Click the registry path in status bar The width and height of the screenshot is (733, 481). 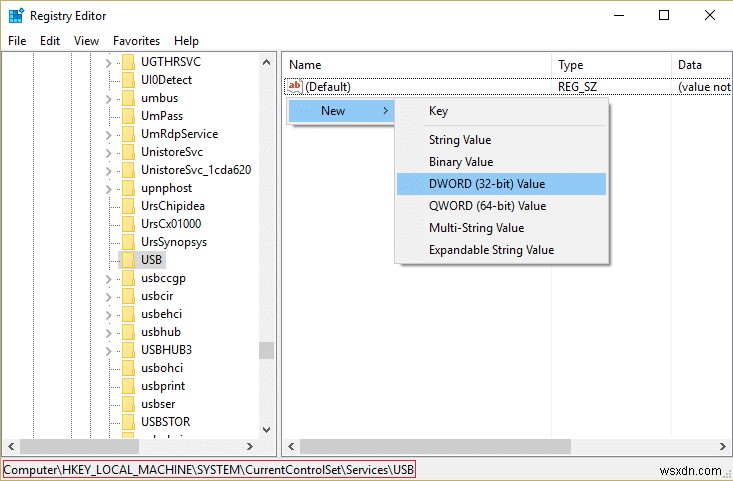(x=209, y=469)
